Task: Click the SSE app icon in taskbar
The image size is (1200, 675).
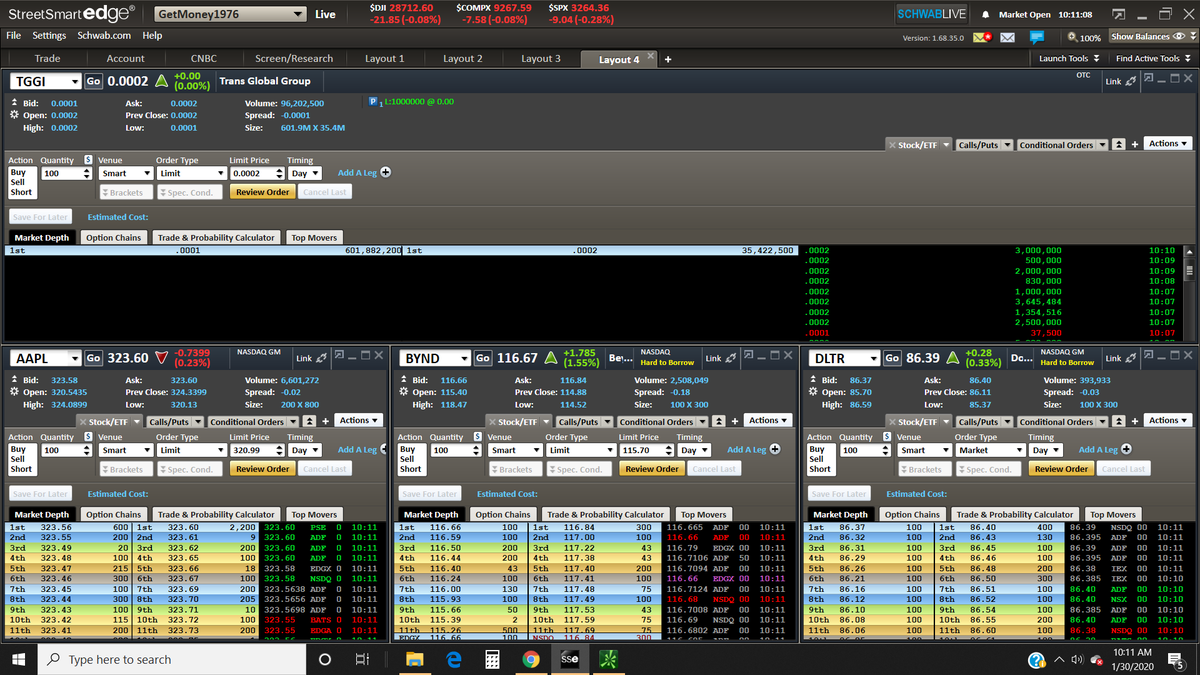Action: tap(568, 659)
